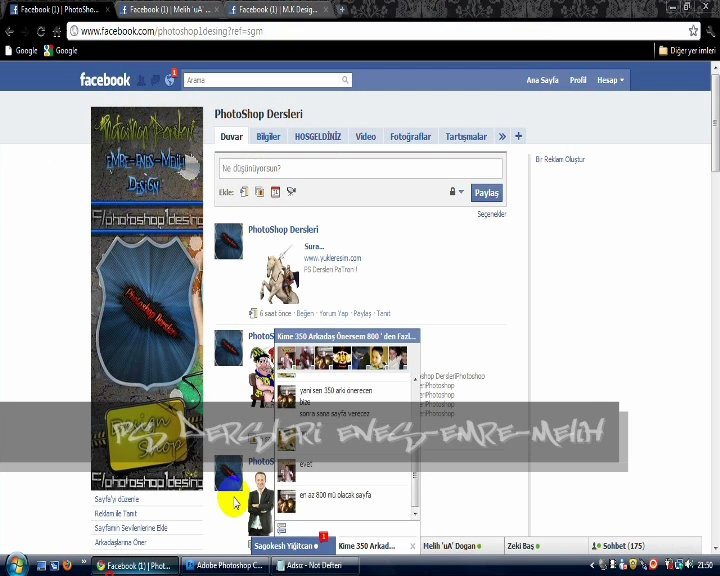
Task: Open the Diğer yer imleri bookmarks folder
Action: click(687, 51)
